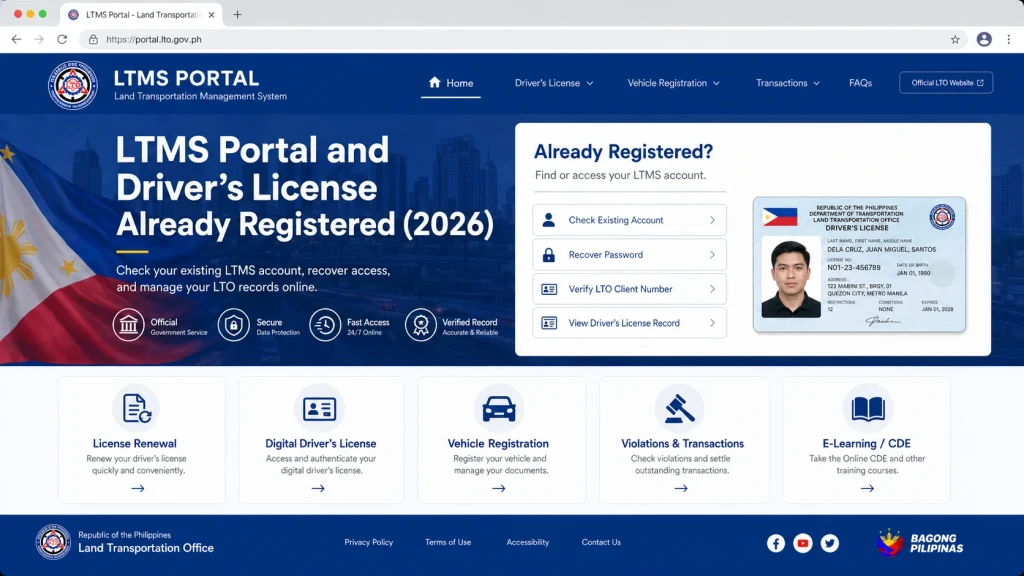
Task: Open the FAQs nav item
Action: pyautogui.click(x=860, y=83)
